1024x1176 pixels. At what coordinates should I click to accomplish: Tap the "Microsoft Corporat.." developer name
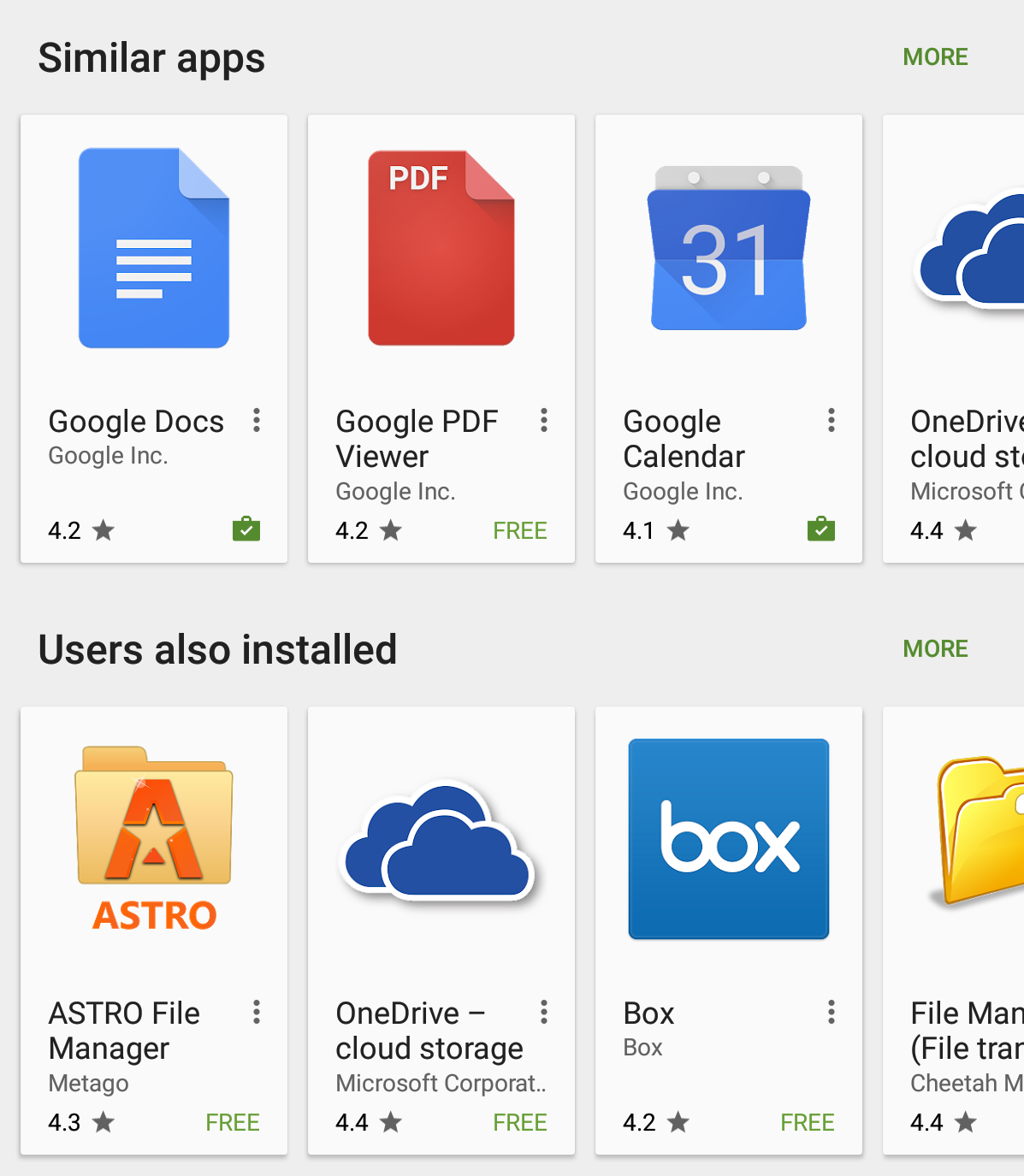pyautogui.click(x=441, y=1084)
